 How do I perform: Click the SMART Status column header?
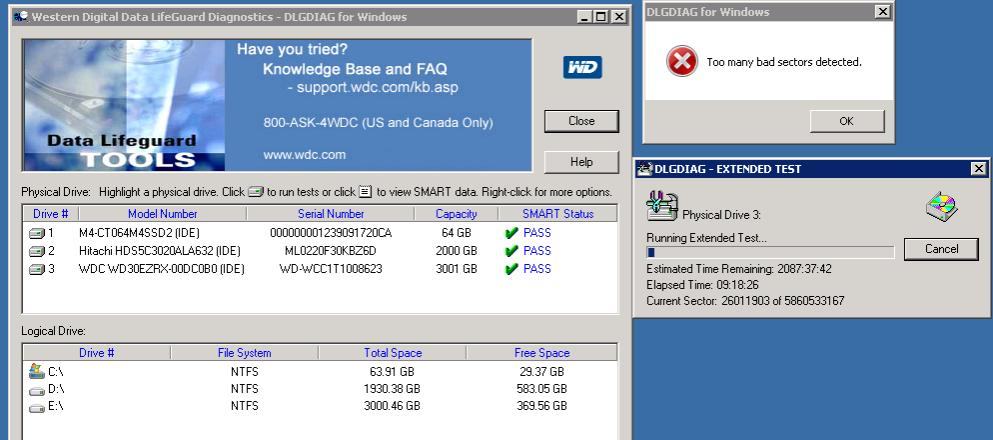[x=558, y=214]
